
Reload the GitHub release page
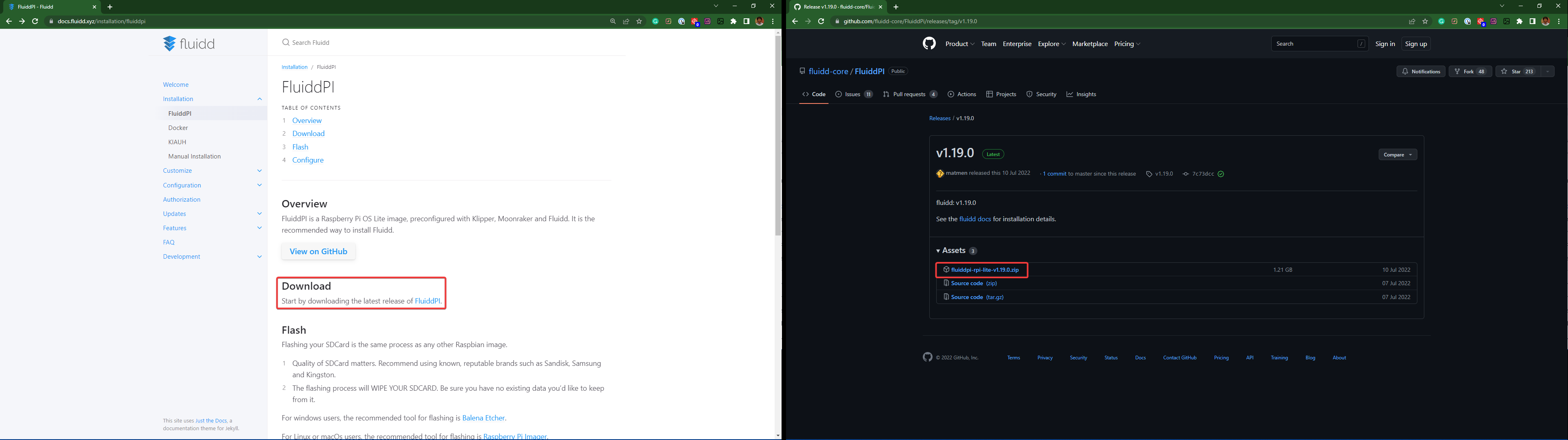click(x=821, y=21)
